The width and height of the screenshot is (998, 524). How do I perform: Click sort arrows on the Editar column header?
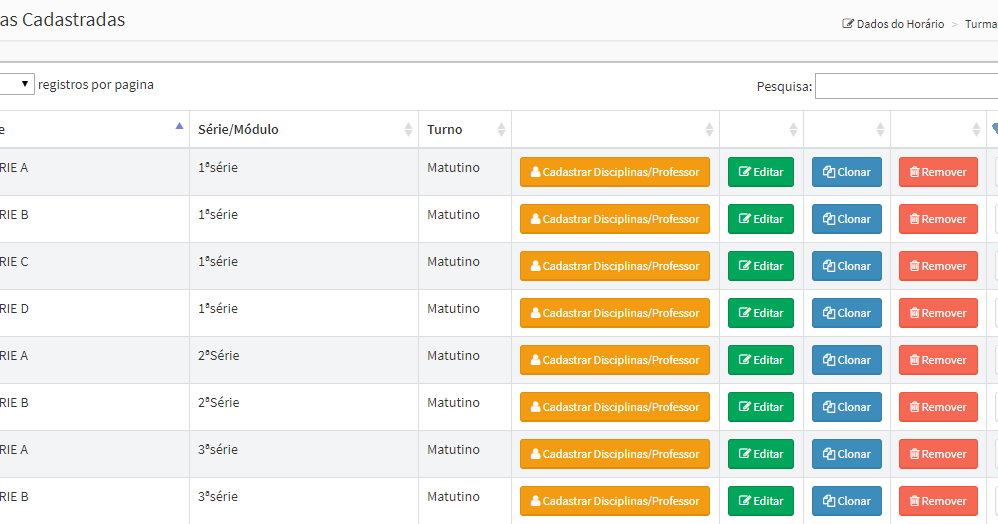coord(793,130)
